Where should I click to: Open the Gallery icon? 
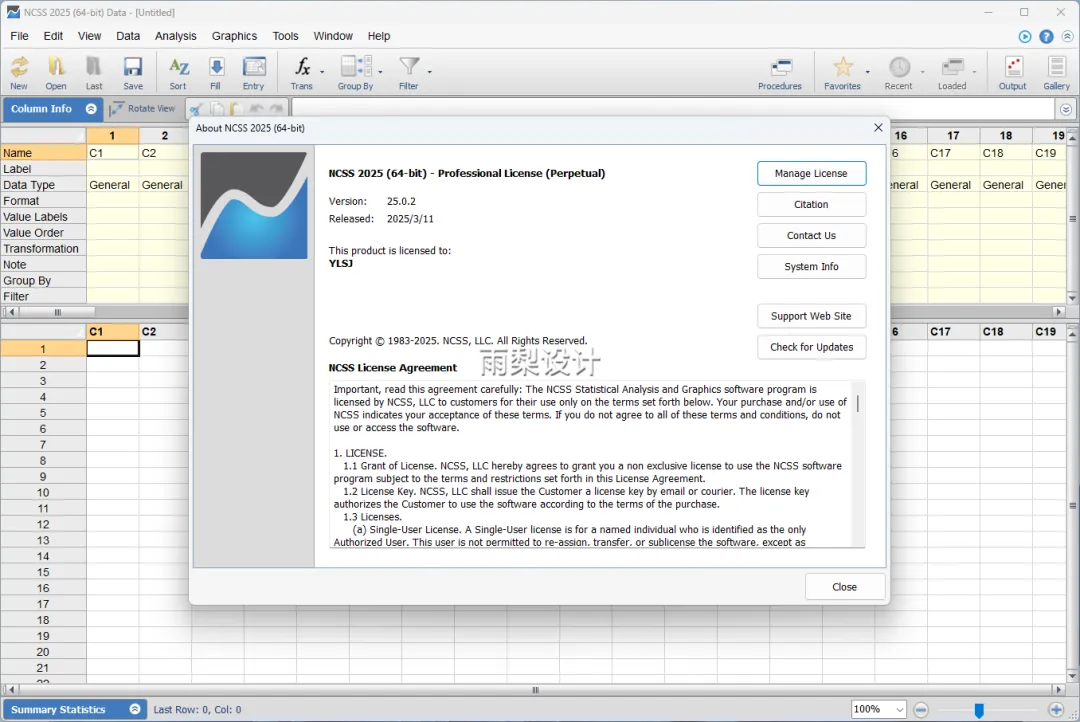point(1056,72)
